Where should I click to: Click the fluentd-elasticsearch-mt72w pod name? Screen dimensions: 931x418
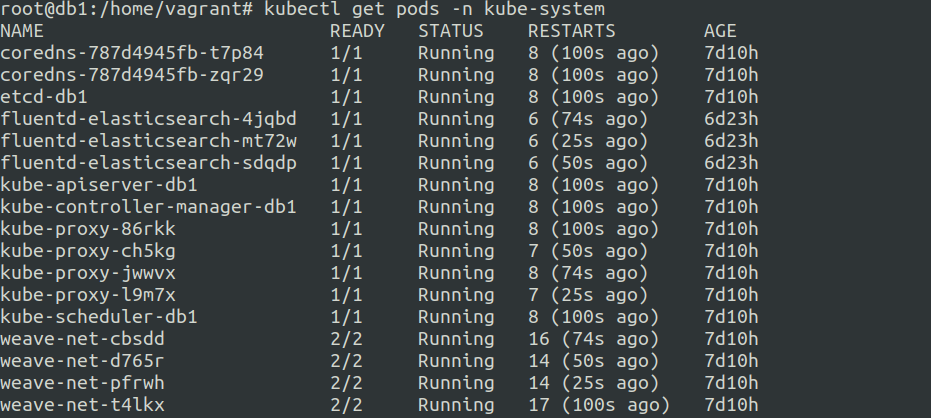[149, 141]
